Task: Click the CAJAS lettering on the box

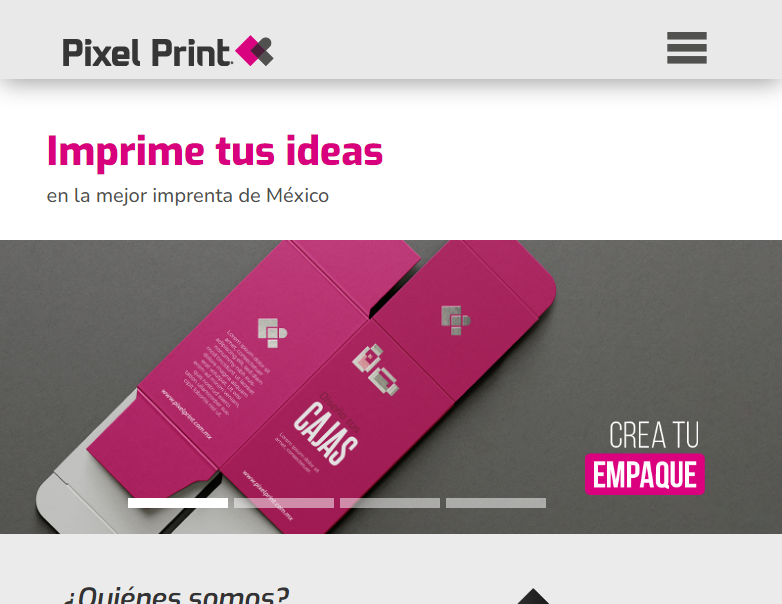Action: click(326, 433)
